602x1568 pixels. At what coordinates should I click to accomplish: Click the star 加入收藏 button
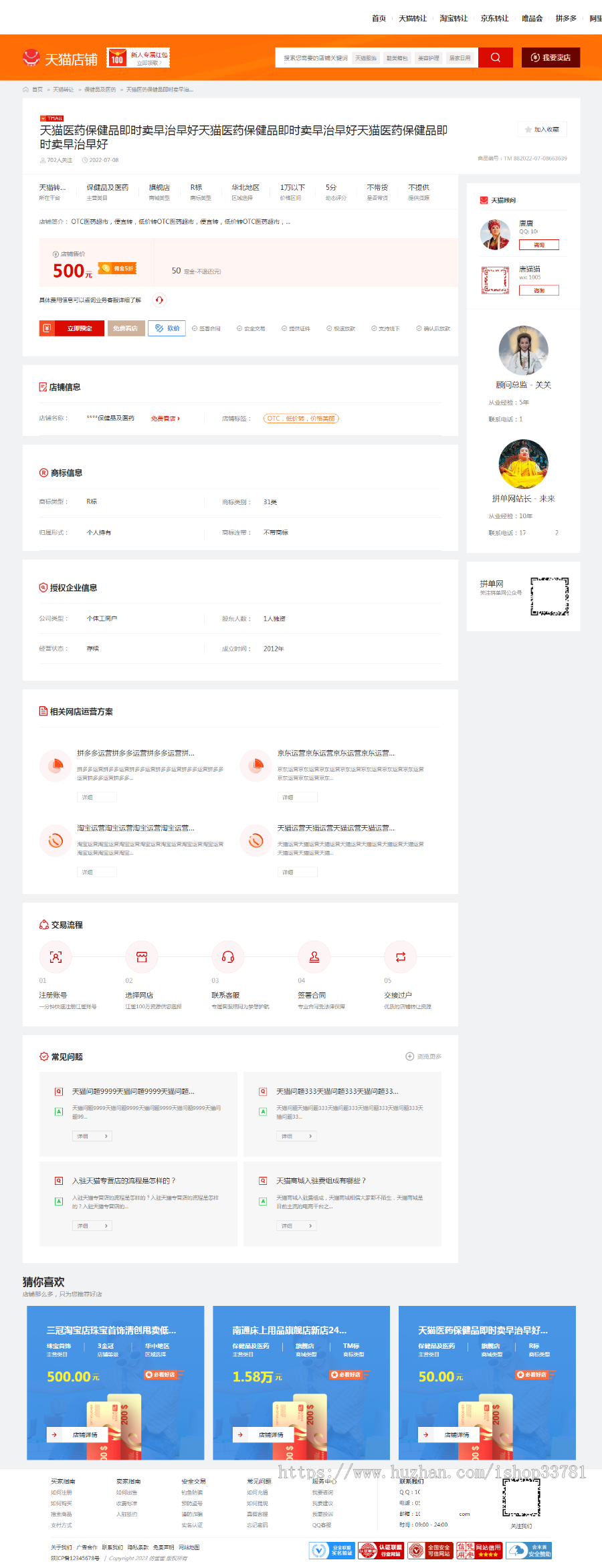click(x=542, y=129)
